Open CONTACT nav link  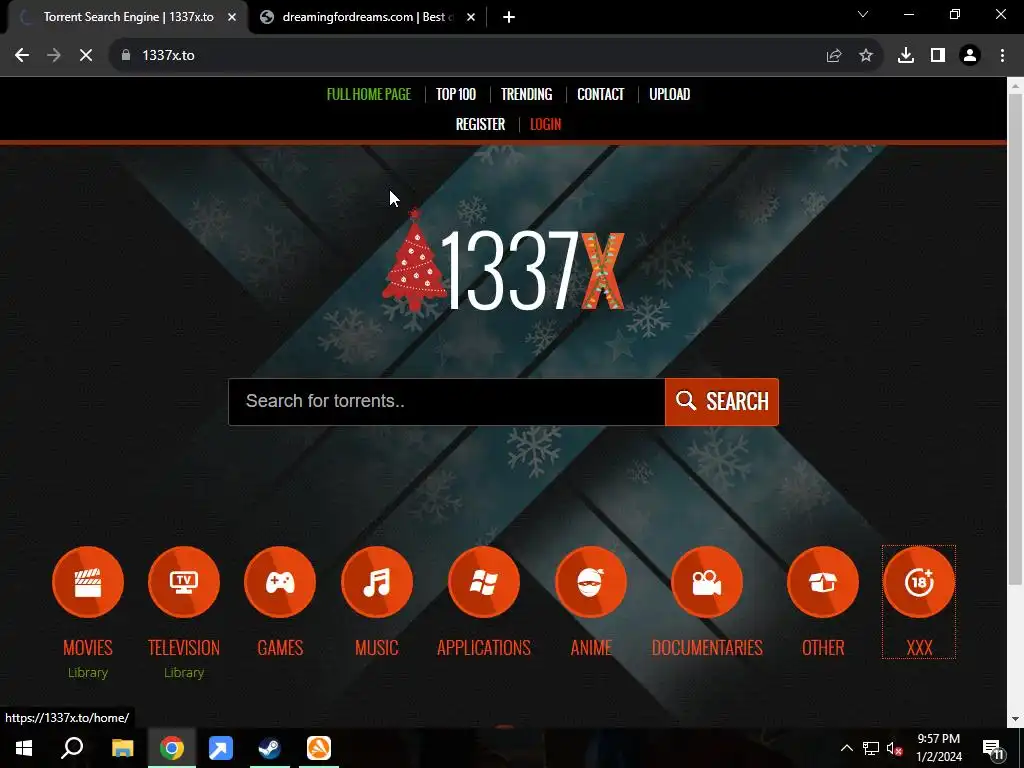point(601,94)
